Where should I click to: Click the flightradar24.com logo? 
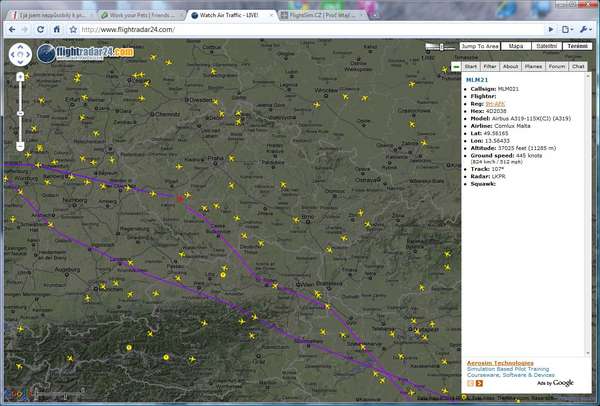85,53
